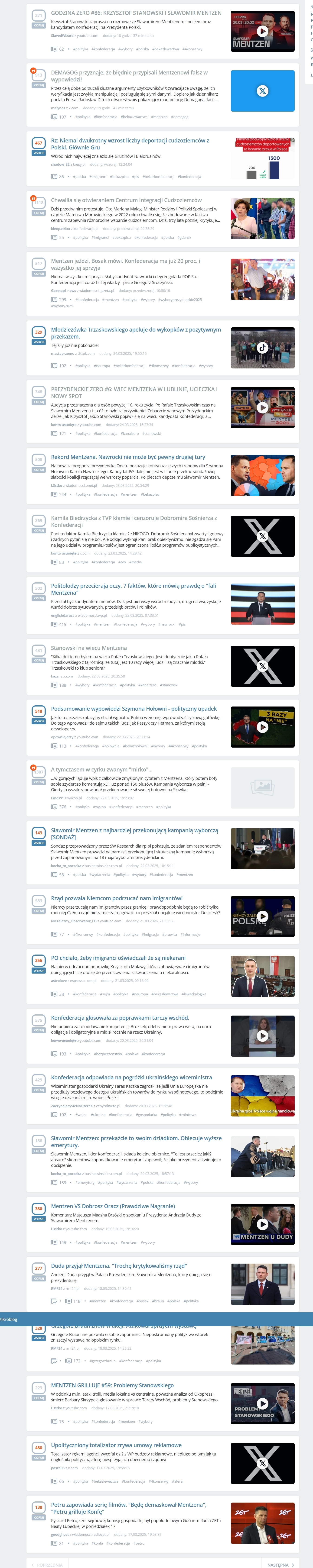Open comments icon on 'Konfederacja odpowiada na pogróżki' post
Screen dimensions: 313x1568
(54, 1115)
